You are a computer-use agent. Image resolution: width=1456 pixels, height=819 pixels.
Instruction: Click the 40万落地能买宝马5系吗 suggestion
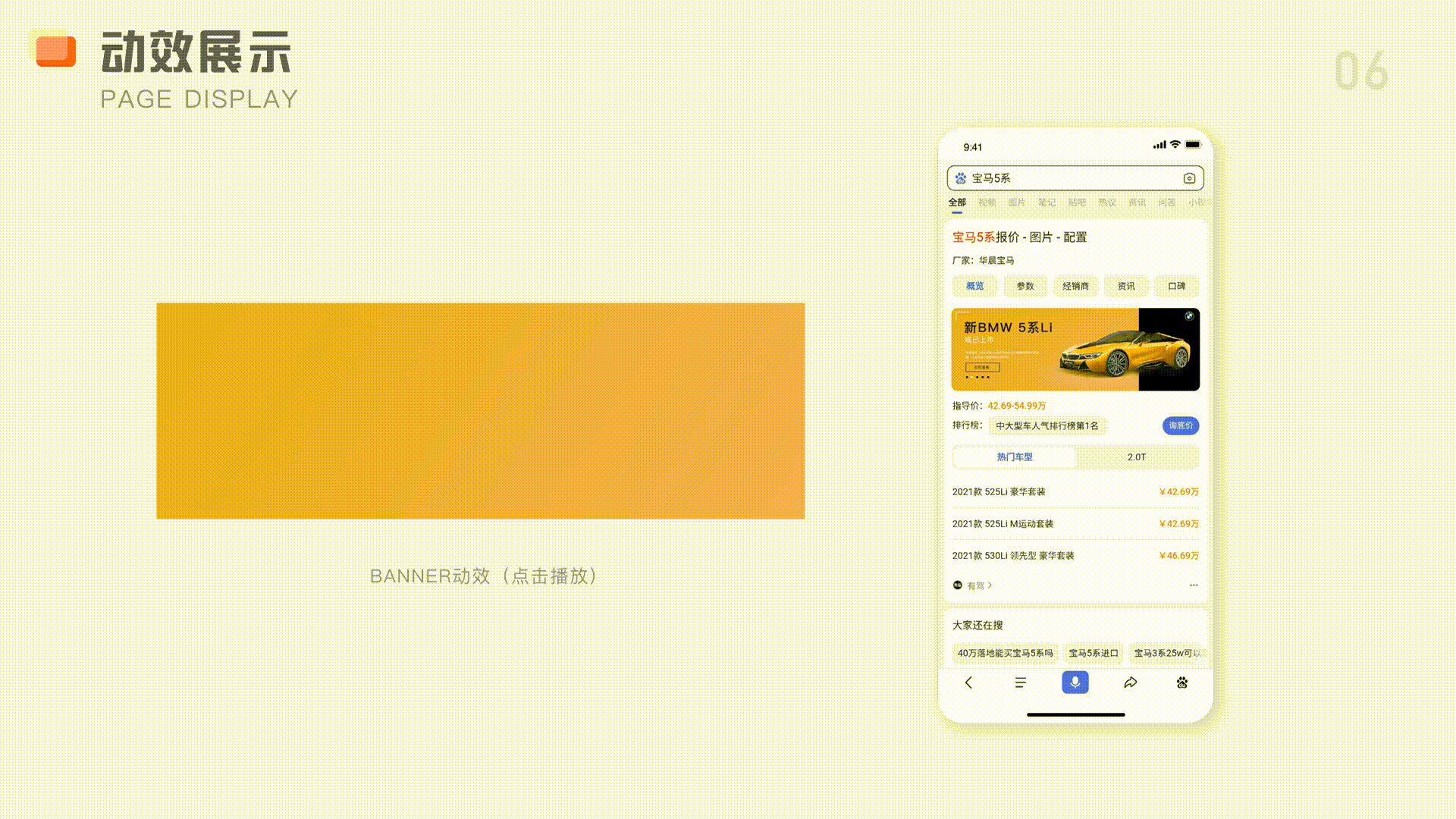pyautogui.click(x=1005, y=653)
